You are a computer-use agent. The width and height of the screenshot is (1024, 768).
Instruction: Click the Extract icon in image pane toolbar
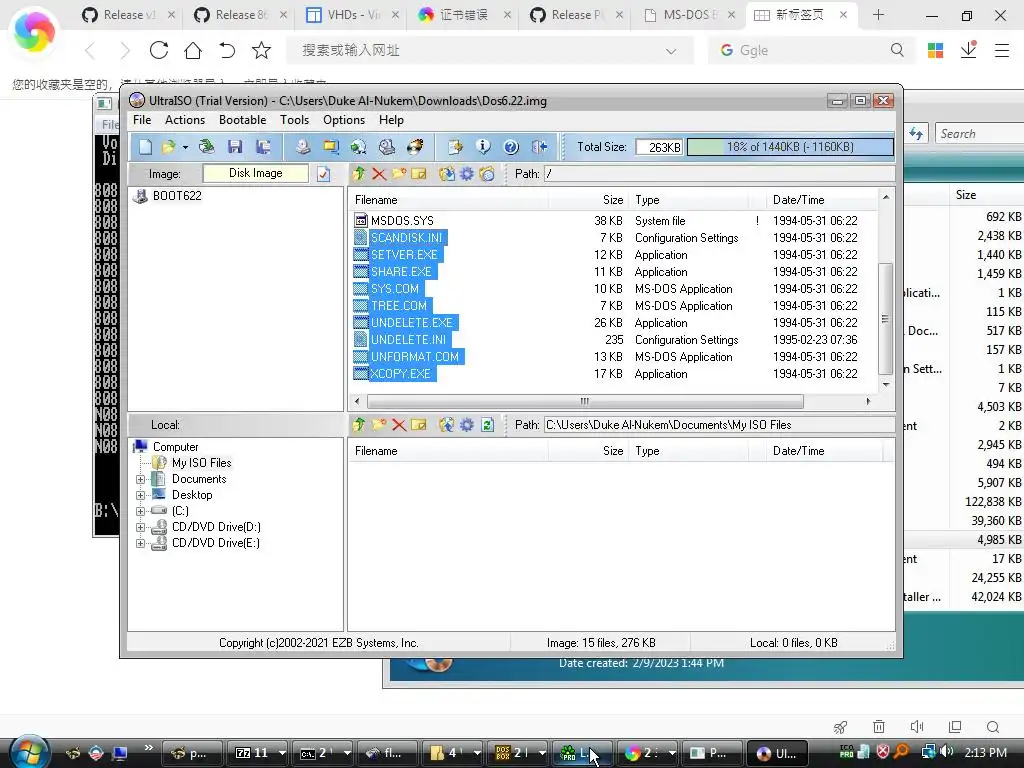point(447,174)
